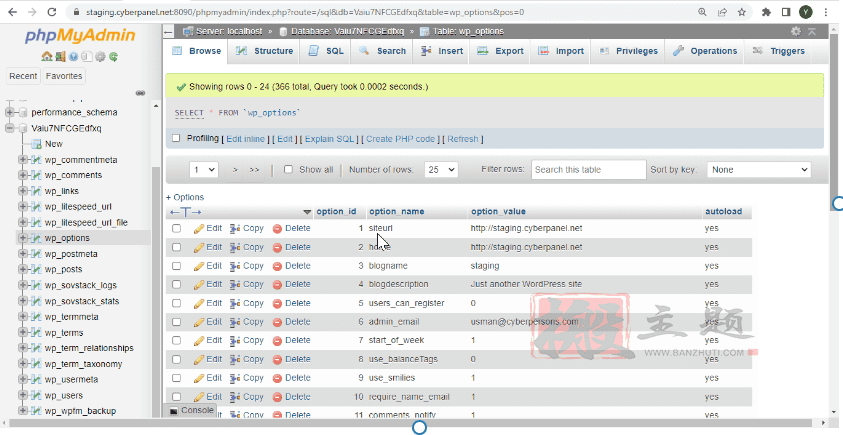This screenshot has width=843, height=435.
Task: Click Copy icon for users_can_register row
Action: 235,303
